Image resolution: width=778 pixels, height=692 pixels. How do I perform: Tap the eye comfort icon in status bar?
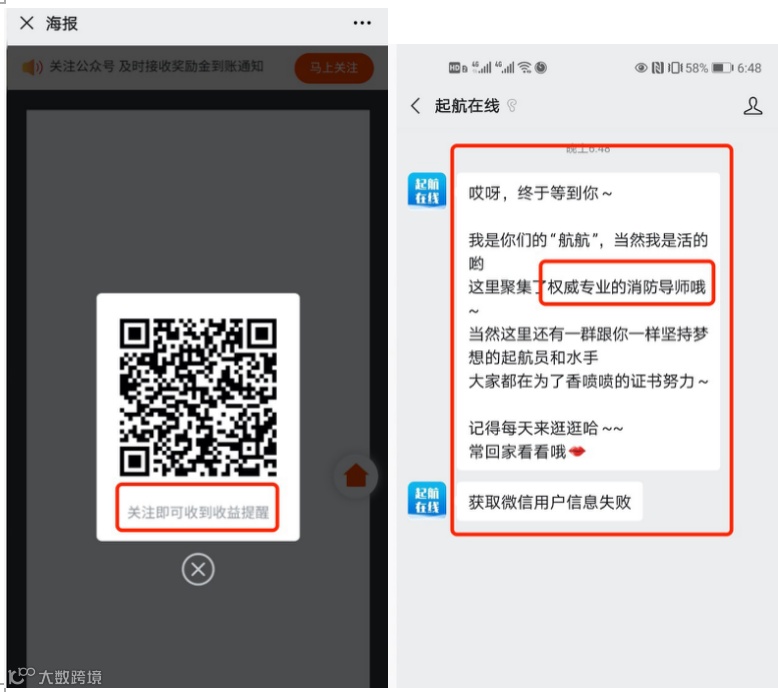[641, 67]
